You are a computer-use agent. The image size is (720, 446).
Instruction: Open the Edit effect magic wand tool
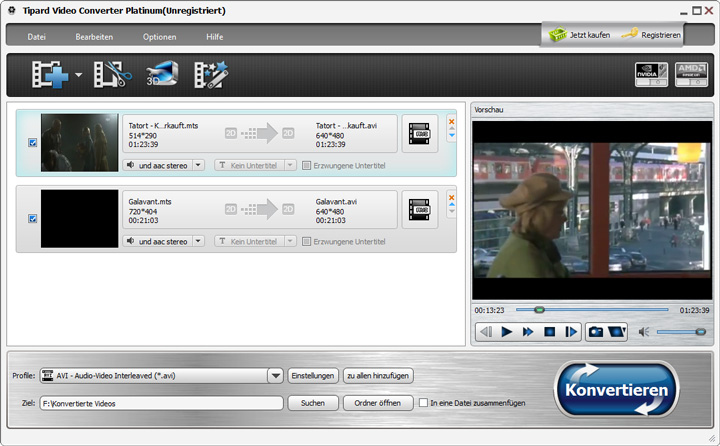click(211, 74)
